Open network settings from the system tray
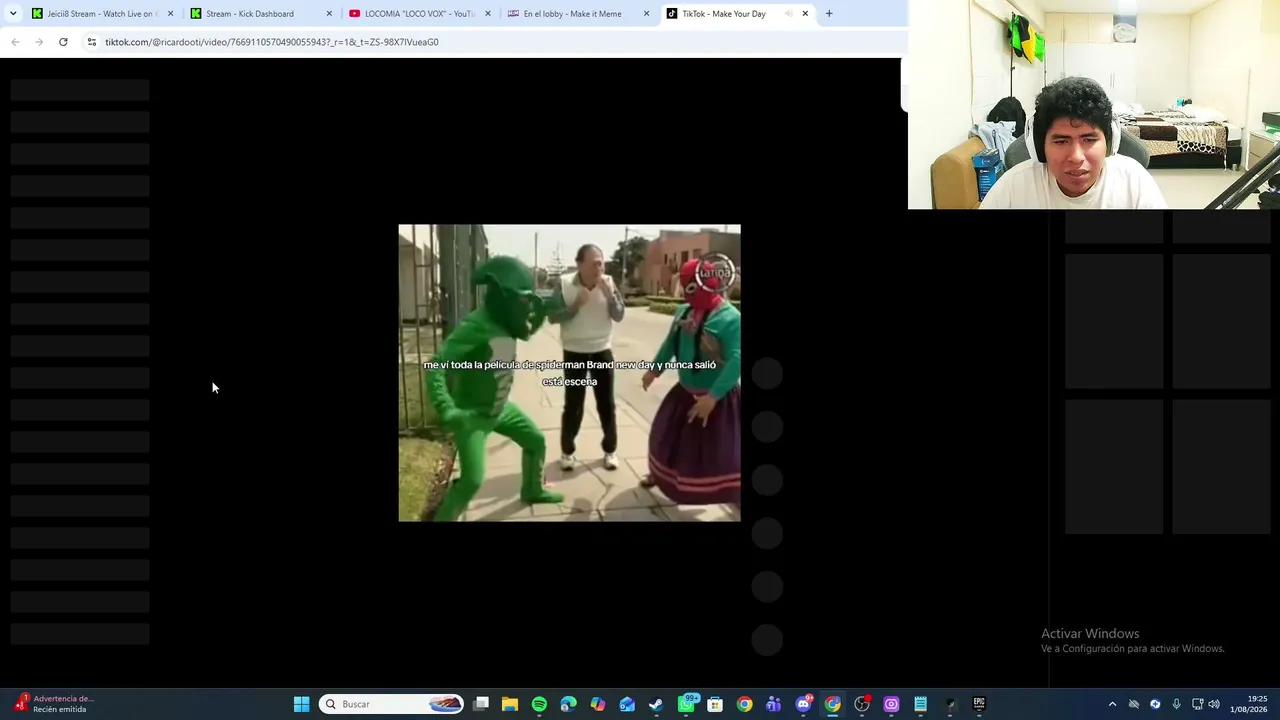Viewport: 1280px width, 720px height. click(1197, 704)
